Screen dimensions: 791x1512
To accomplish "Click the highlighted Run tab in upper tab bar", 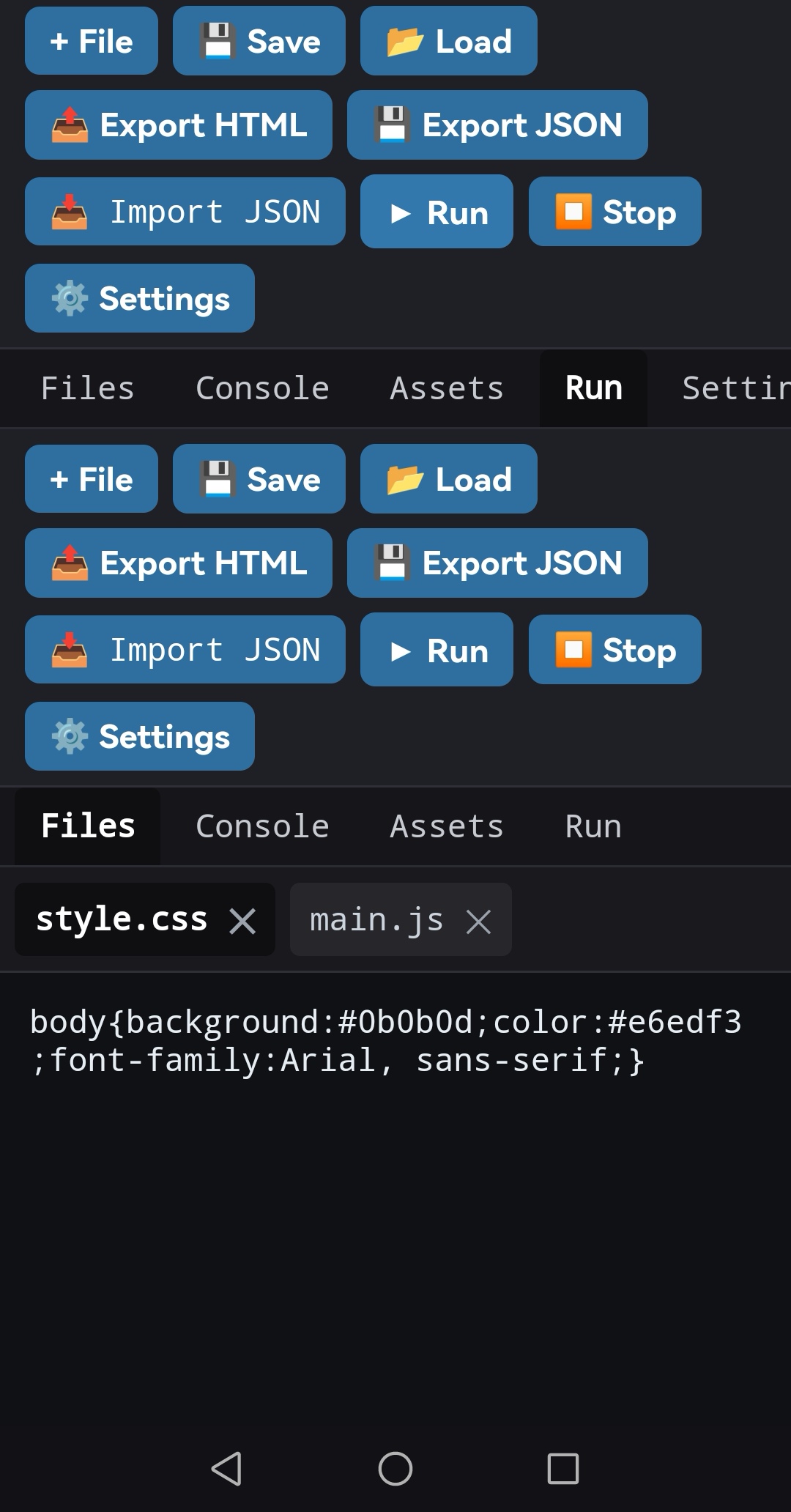I will pyautogui.click(x=593, y=388).
